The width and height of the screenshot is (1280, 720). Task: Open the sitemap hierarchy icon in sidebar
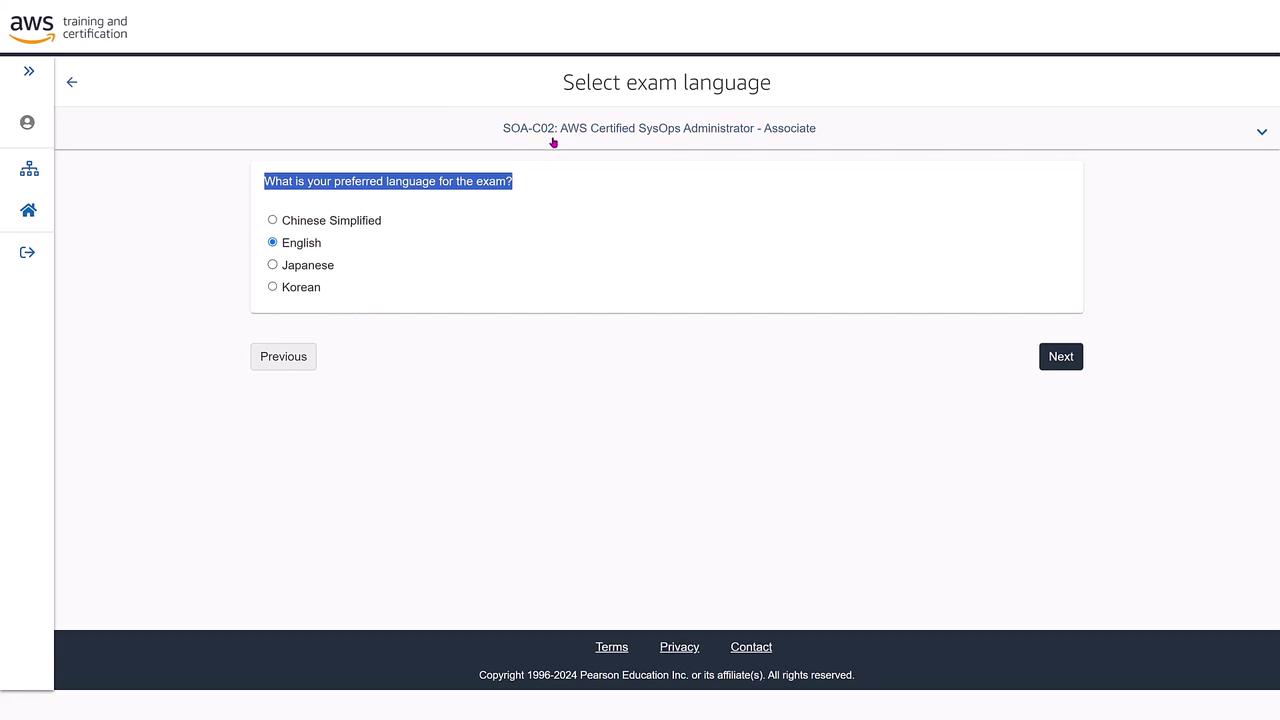pos(29,169)
